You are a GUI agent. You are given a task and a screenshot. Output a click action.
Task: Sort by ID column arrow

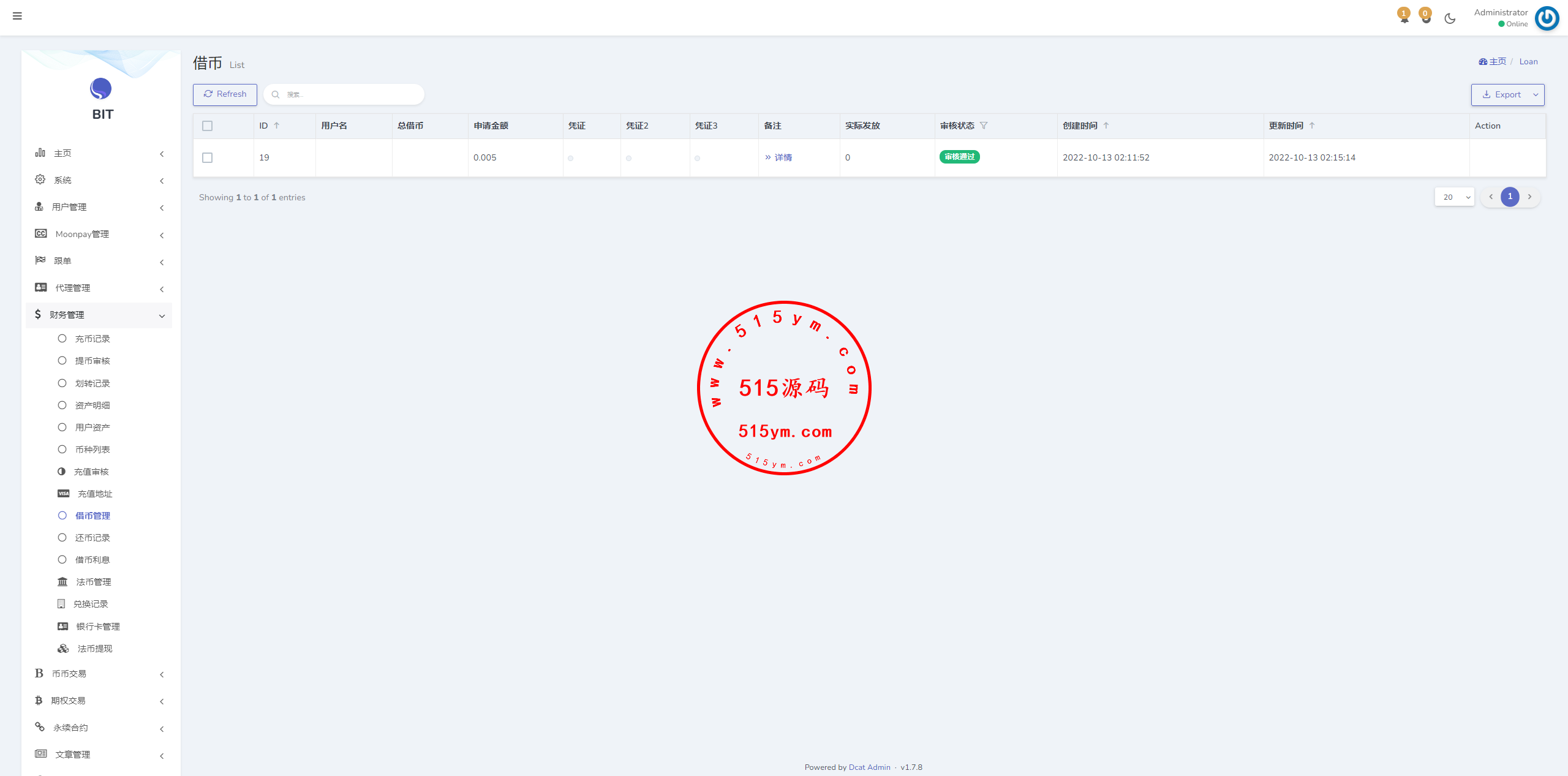[277, 126]
